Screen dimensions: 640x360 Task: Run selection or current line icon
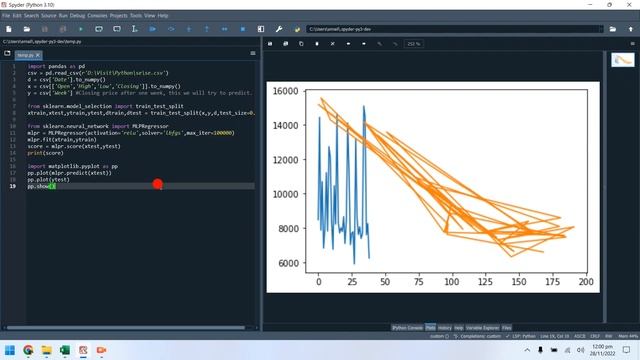134,29
